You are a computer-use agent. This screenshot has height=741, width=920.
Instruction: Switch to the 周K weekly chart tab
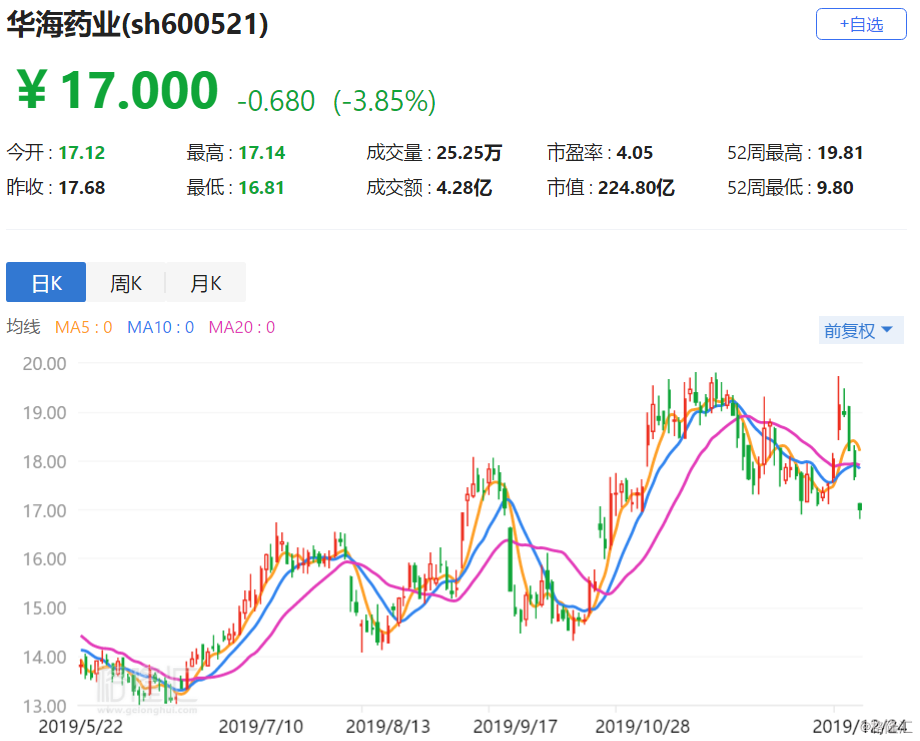126,282
